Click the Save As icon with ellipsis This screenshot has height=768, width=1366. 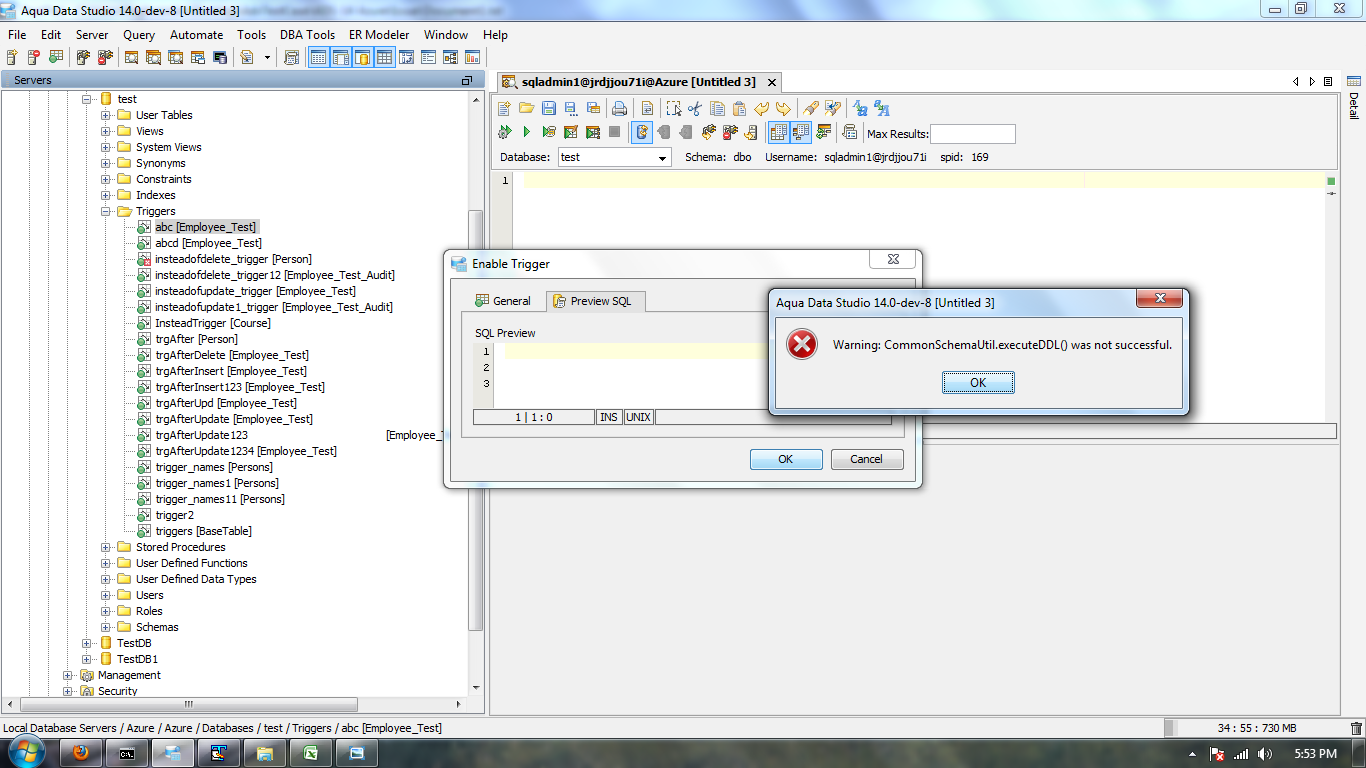(570, 108)
